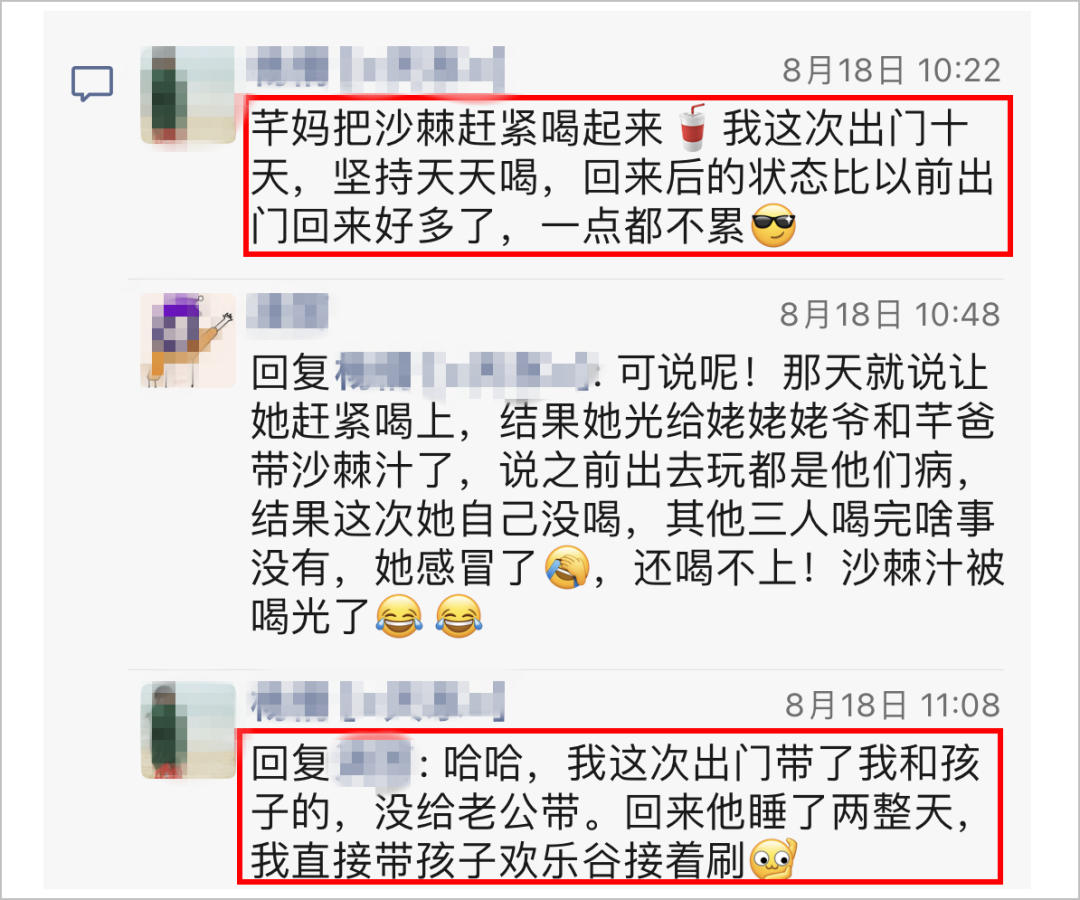Open the purple camel avatar profile
This screenshot has width=1080, height=900.
coord(188,341)
